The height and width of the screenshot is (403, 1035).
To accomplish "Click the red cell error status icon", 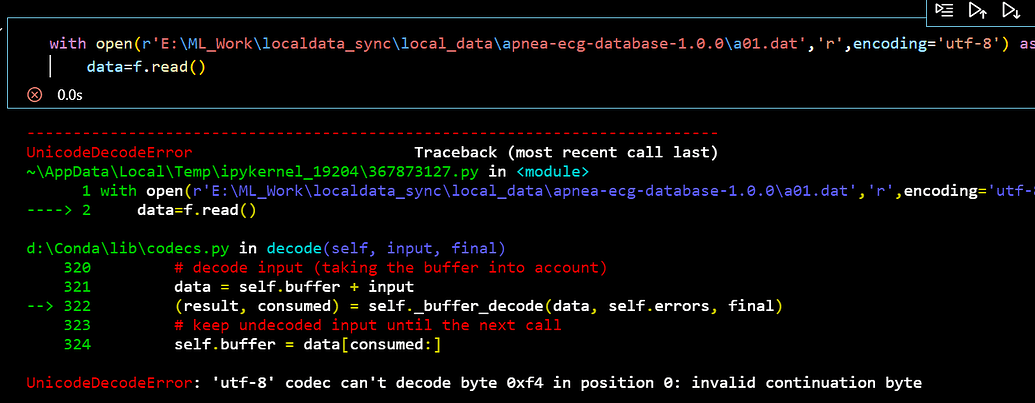I will (34, 94).
